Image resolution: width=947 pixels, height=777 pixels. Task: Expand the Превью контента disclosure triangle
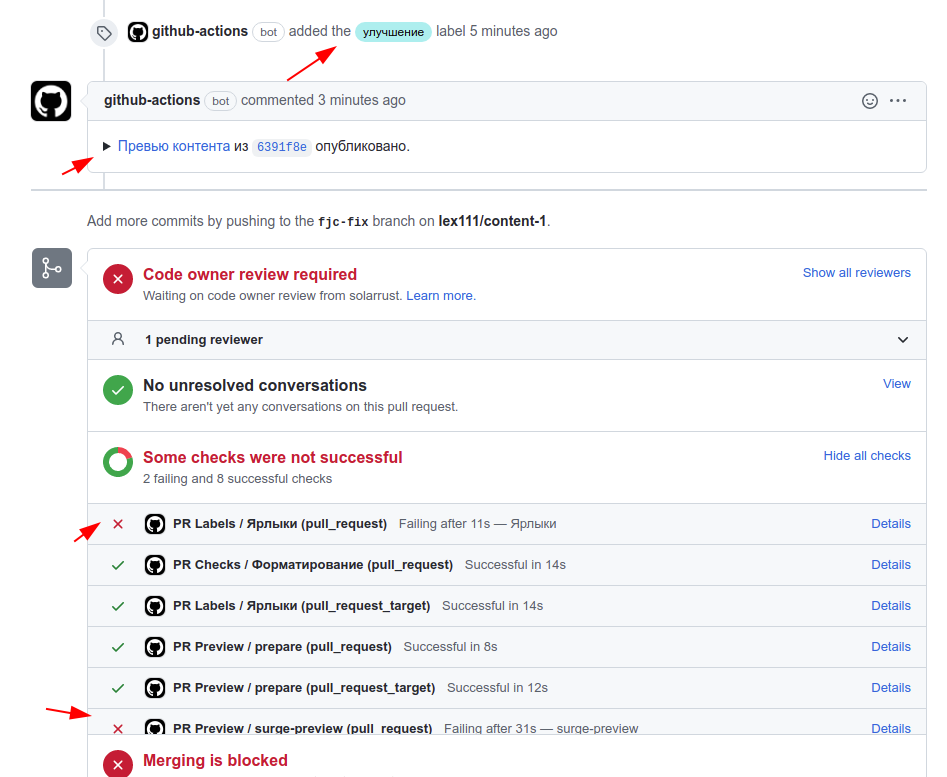(x=107, y=146)
